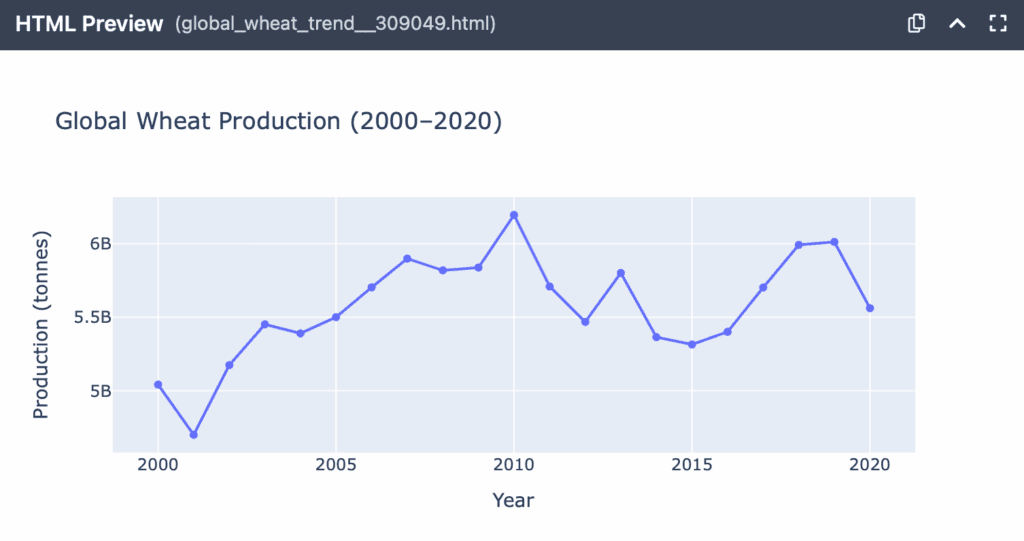Select the peak data point at year 2010
This screenshot has height=541, width=1024.
(x=514, y=215)
